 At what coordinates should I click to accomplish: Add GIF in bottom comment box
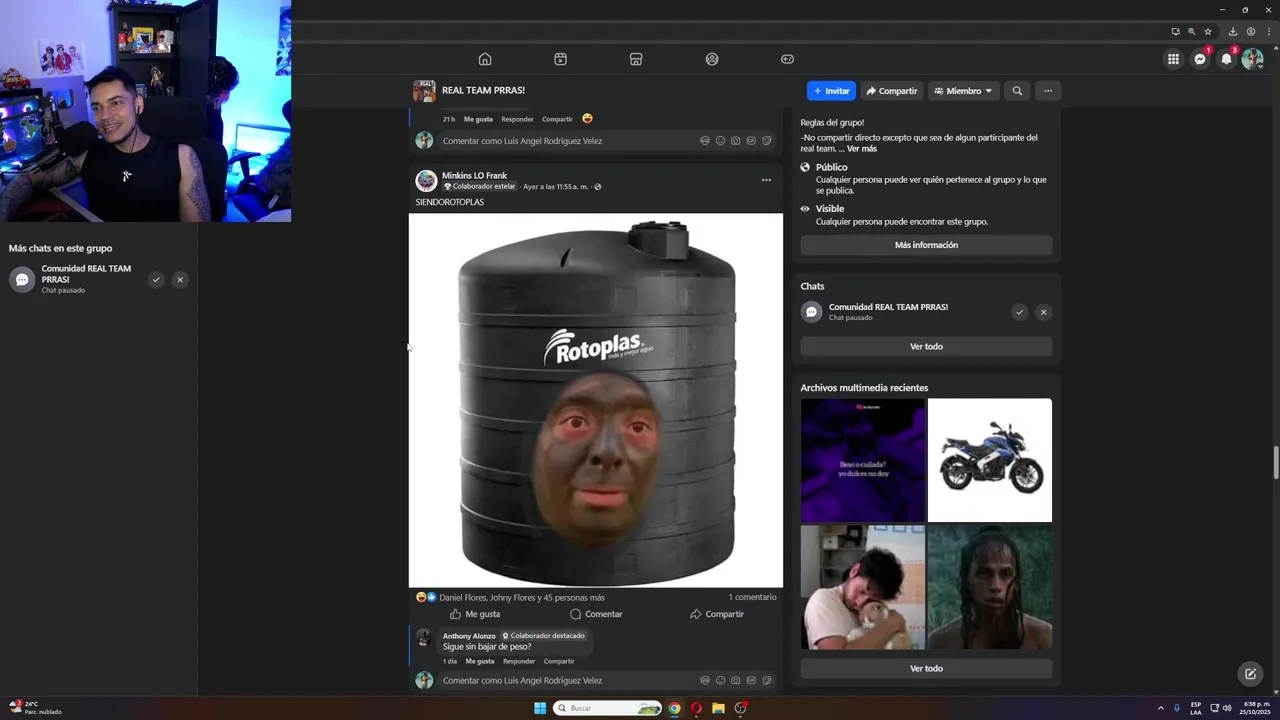751,680
